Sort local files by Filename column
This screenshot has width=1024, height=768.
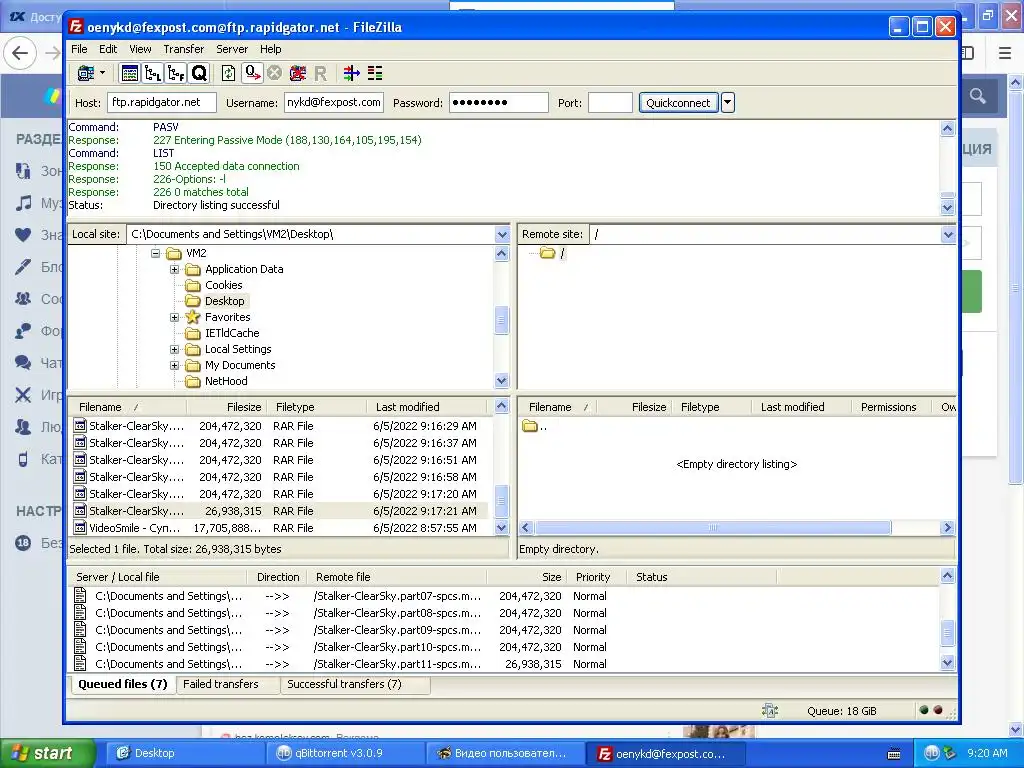click(x=127, y=407)
